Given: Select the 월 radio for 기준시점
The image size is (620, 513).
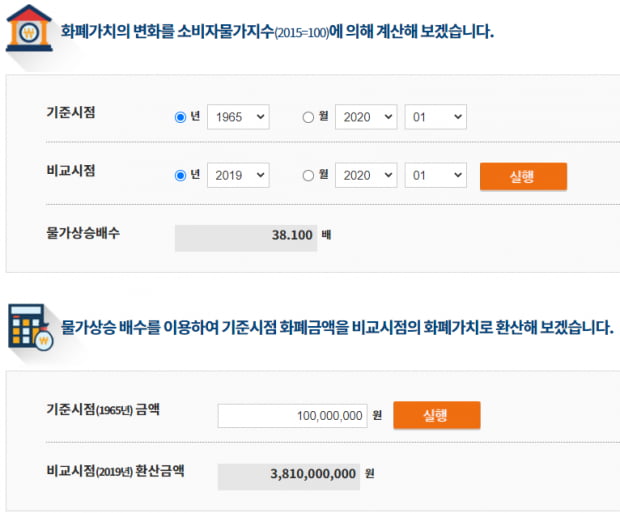Looking at the screenshot, I should [x=308, y=117].
